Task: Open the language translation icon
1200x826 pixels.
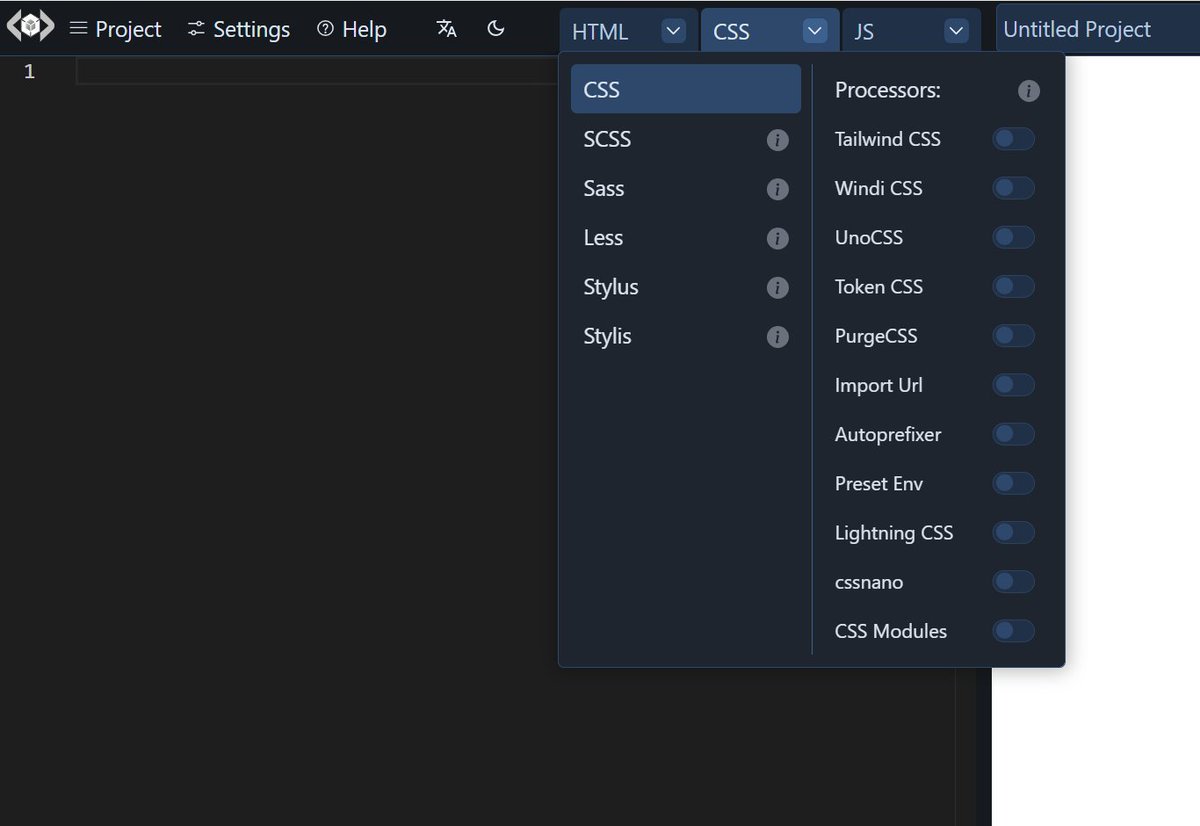Action: 447,29
